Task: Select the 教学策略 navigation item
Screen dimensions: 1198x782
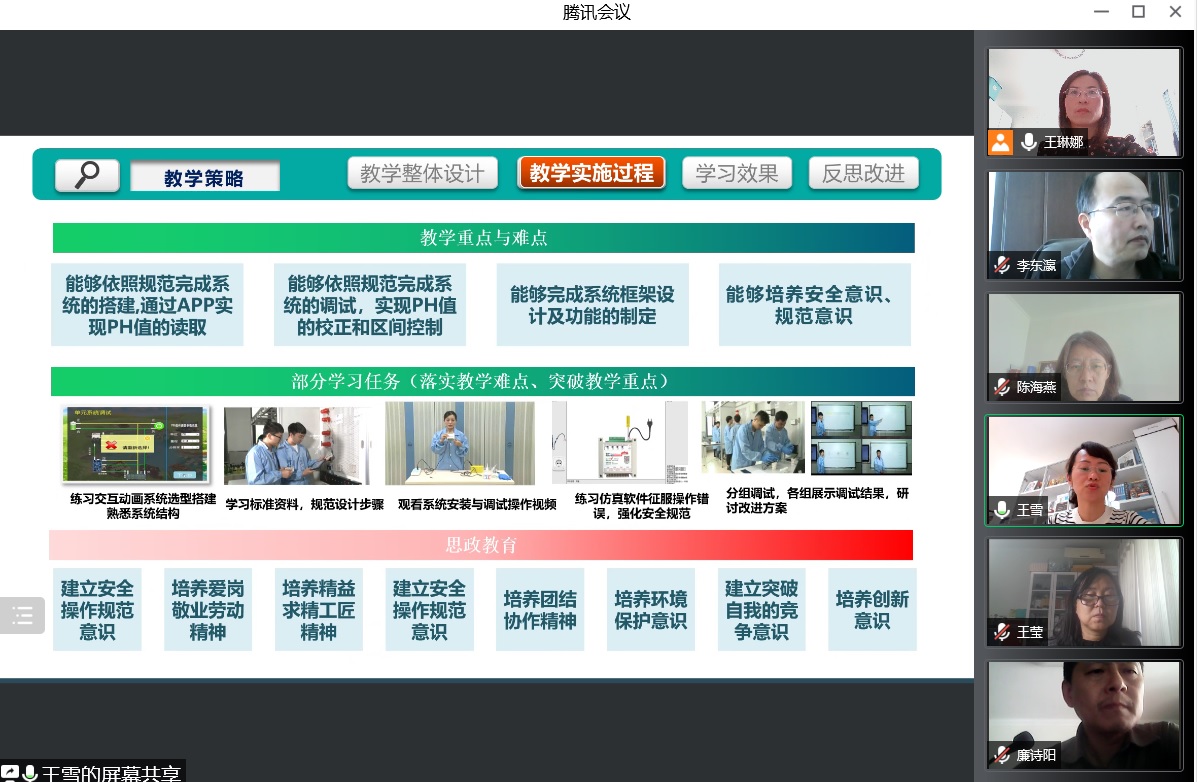Action: pos(204,175)
